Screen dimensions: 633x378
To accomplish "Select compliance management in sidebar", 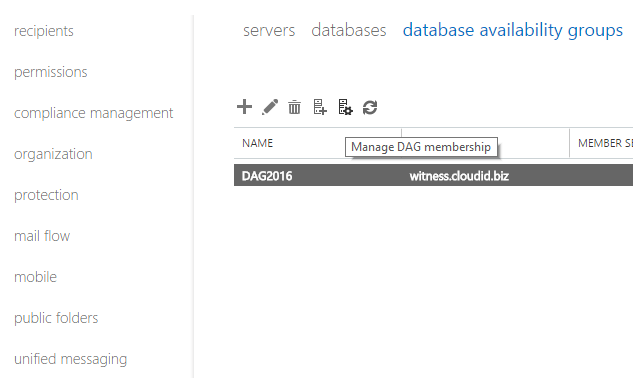I will click(93, 113).
